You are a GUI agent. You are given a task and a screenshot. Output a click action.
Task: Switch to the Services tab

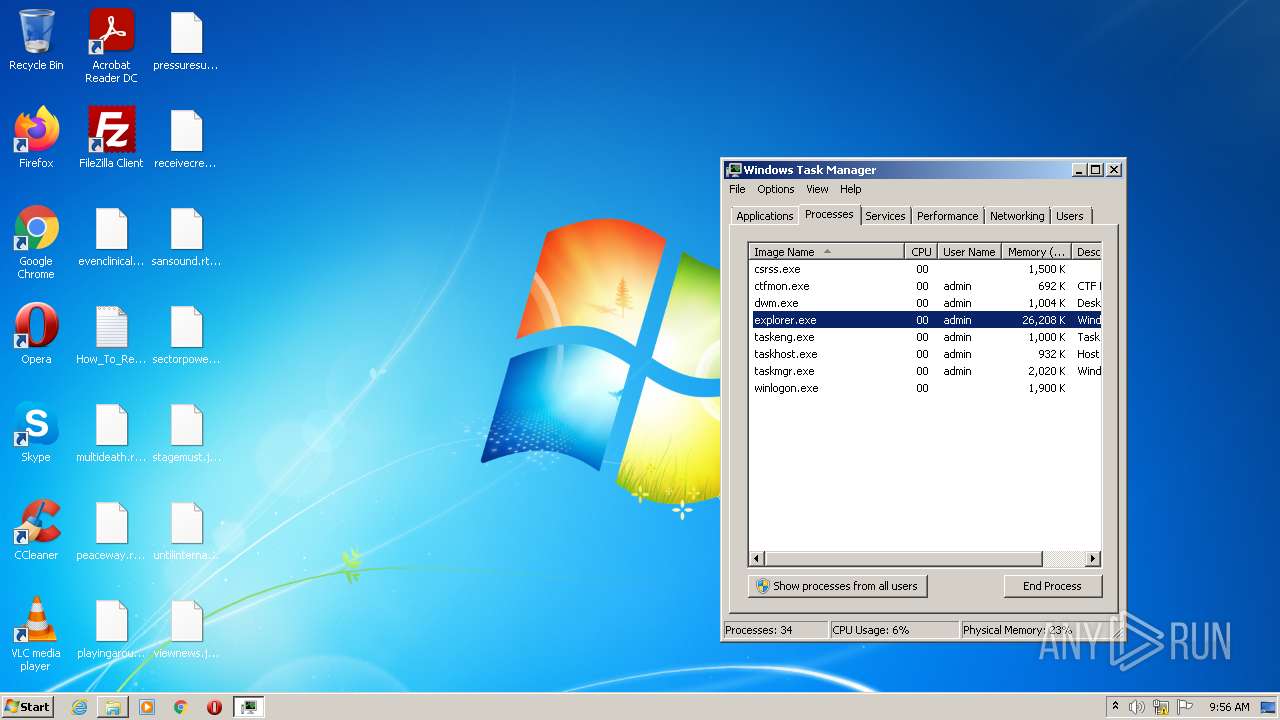(x=885, y=216)
